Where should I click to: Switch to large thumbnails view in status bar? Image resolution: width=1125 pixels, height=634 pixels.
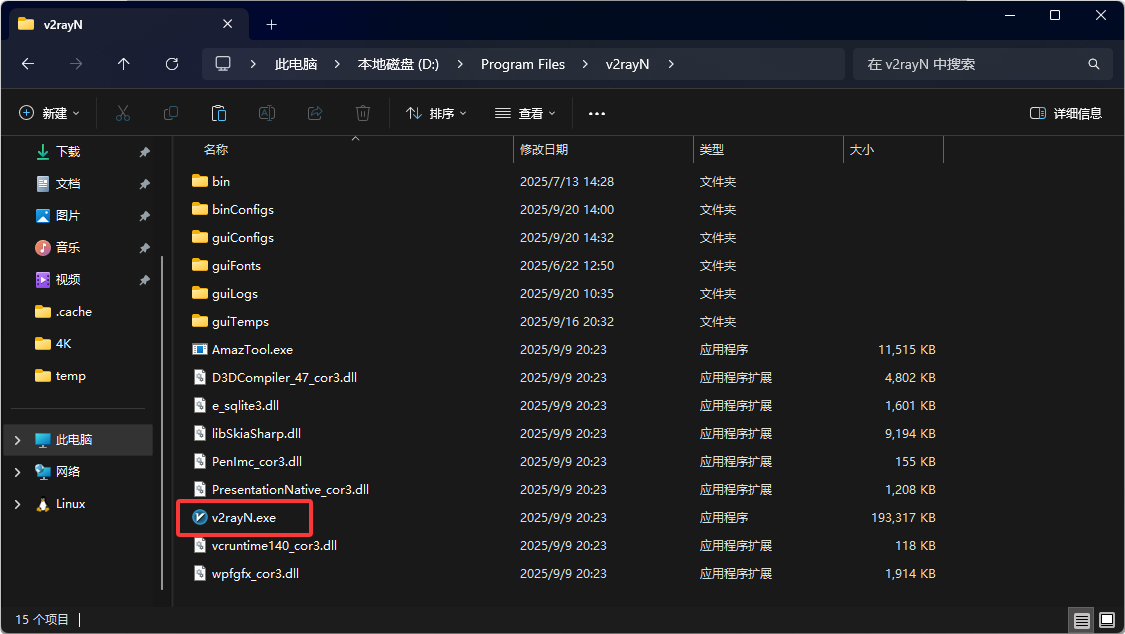point(1105,621)
